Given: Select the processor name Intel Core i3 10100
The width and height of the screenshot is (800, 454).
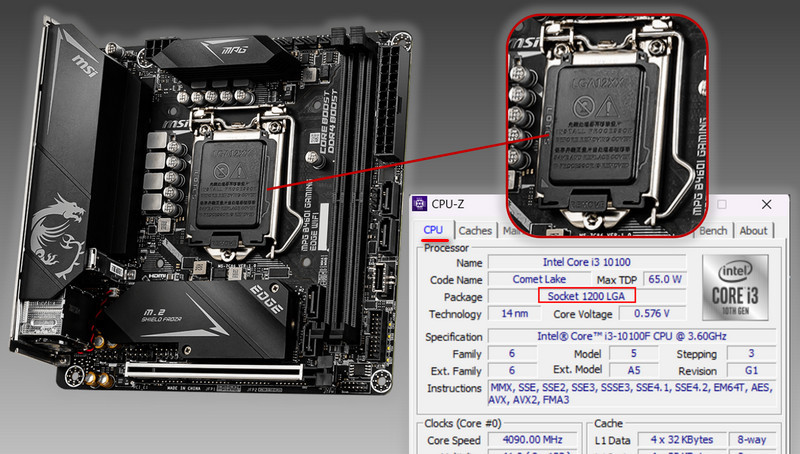Looking at the screenshot, I should pos(587,262).
